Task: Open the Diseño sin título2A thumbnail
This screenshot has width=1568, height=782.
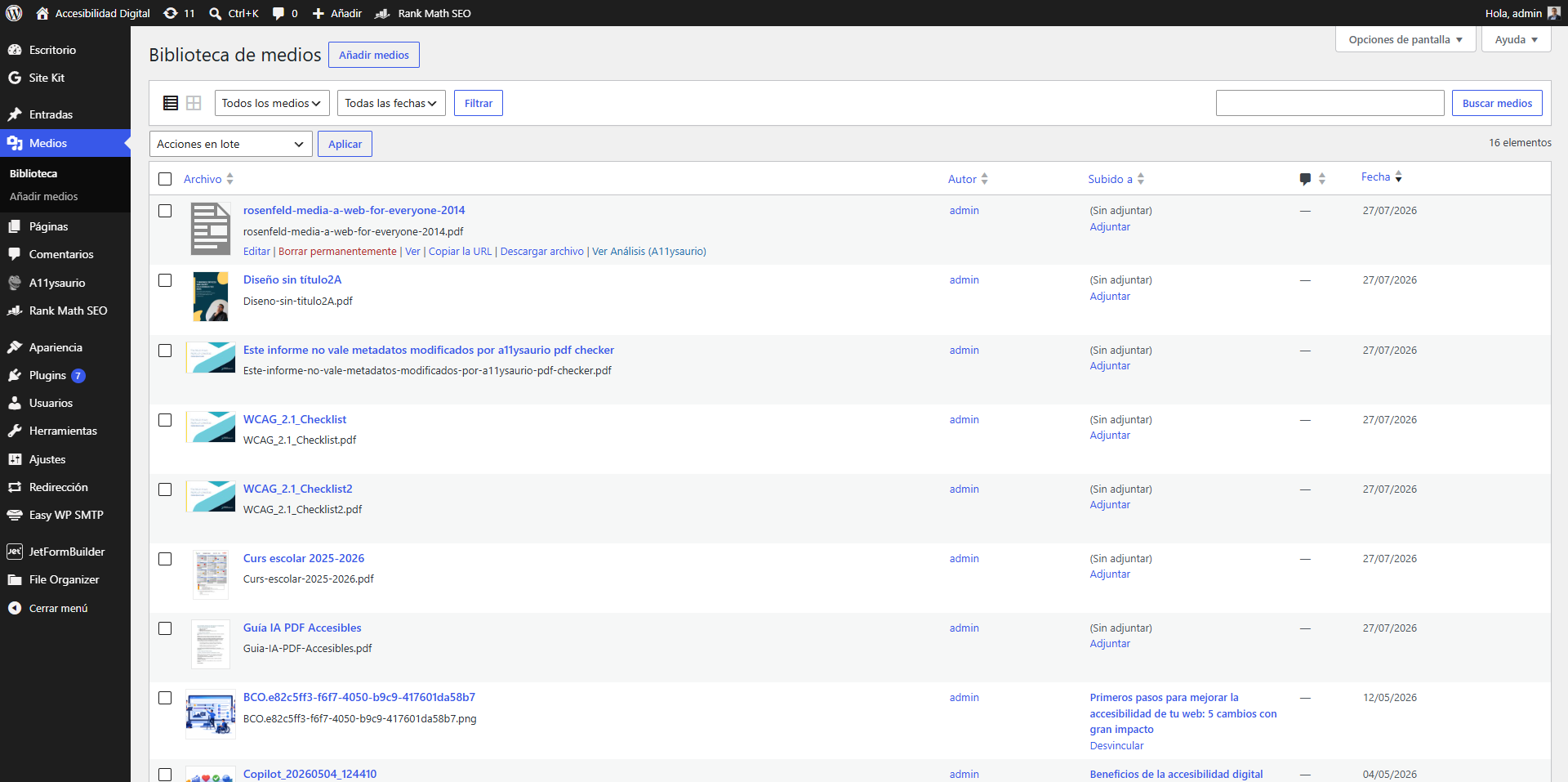Action: click(x=211, y=297)
